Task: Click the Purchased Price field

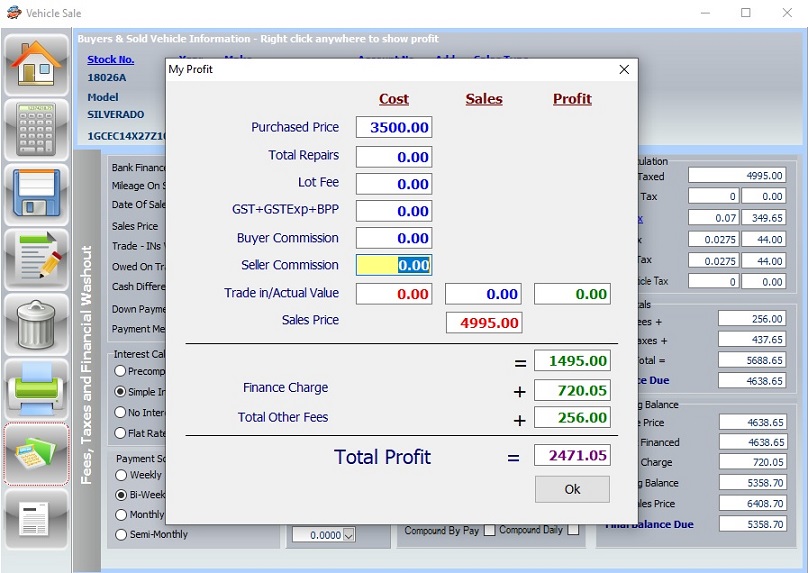Action: tap(394, 128)
